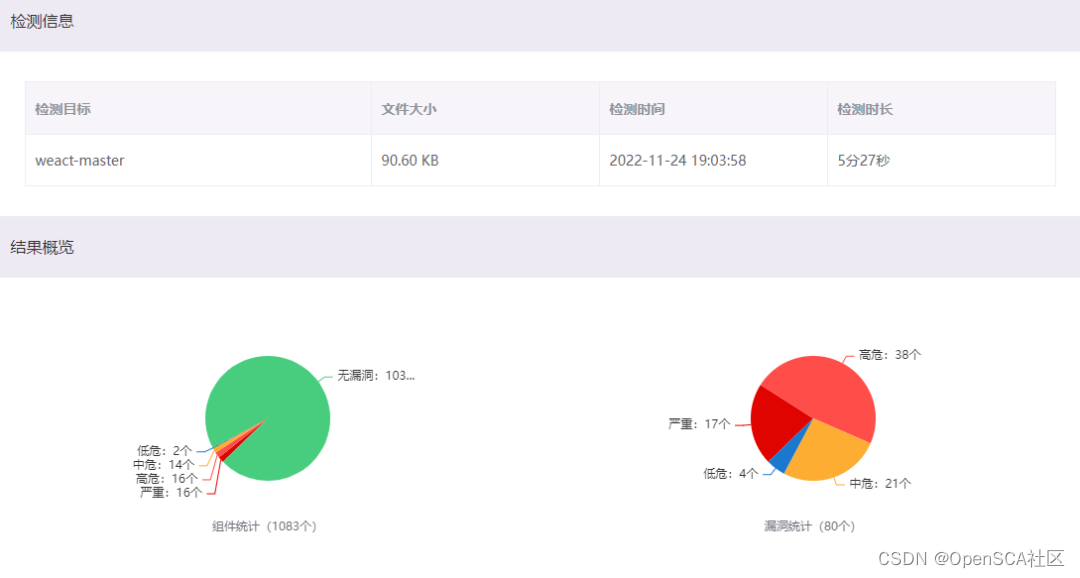The width and height of the screenshot is (1080, 578).
Task: Click the 检测信息 section heading
Action: (42, 21)
